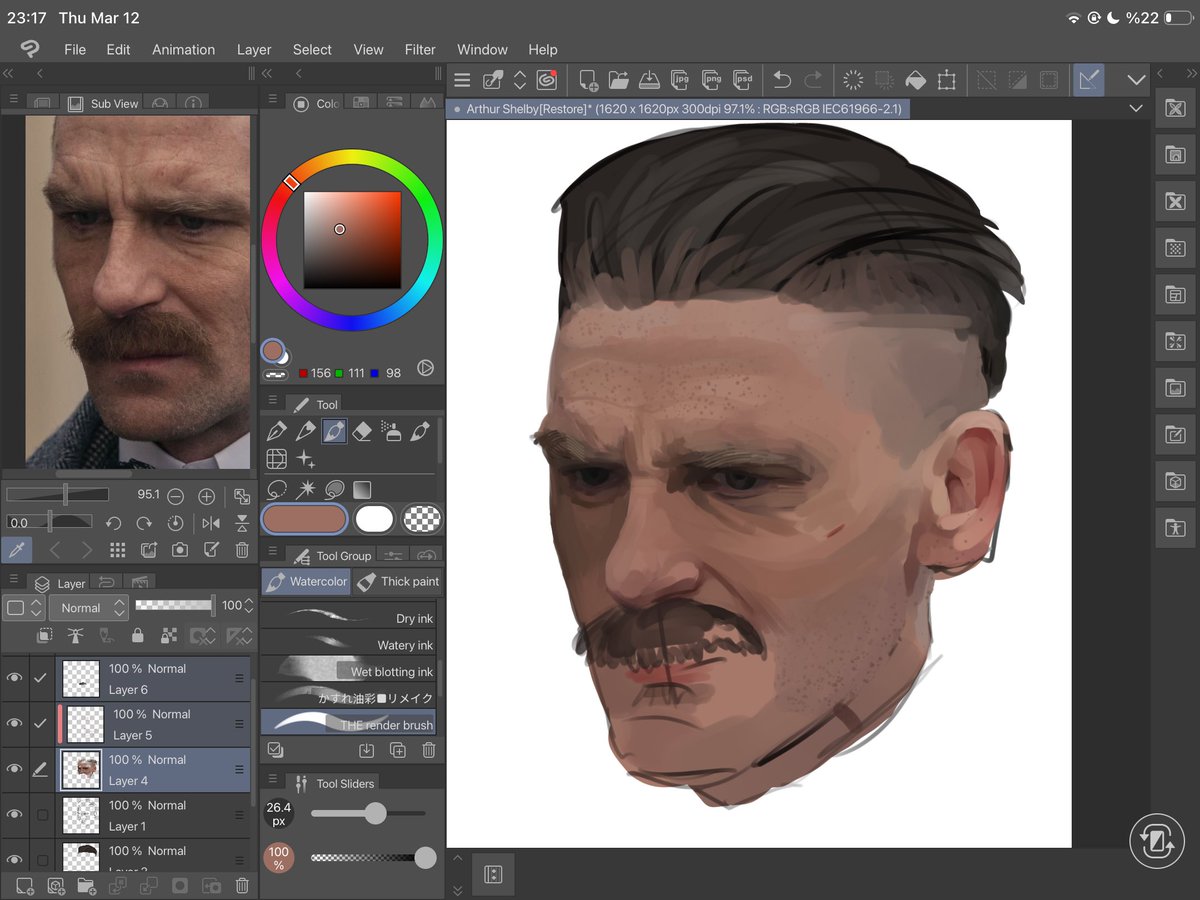This screenshot has height=900, width=1200.
Task: Click the main drawing color swatch
Action: click(305, 519)
